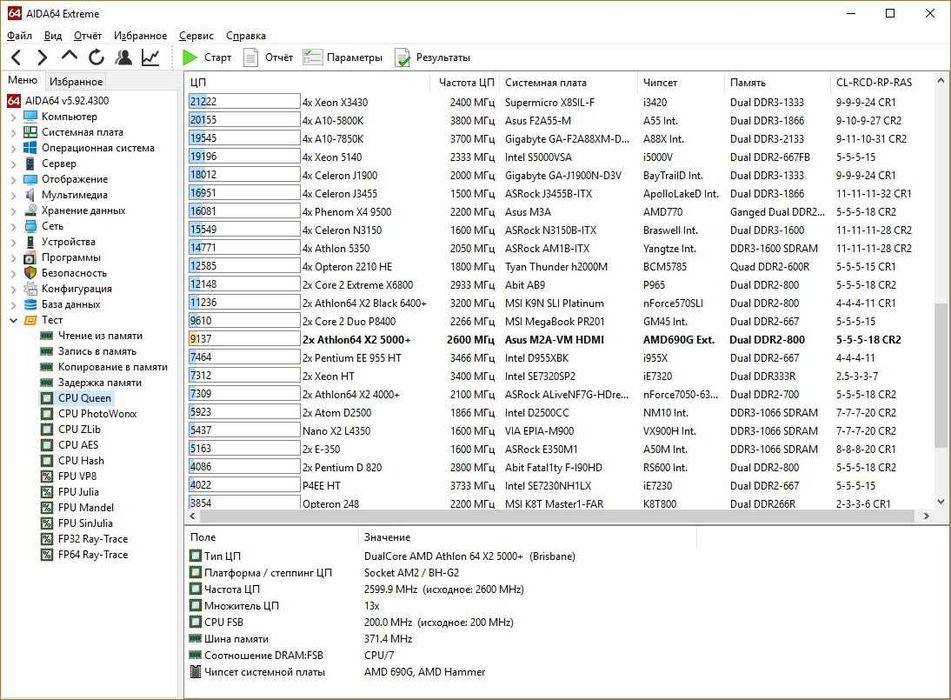
Task: Sort by the ЦП column header
Action: click(307, 82)
